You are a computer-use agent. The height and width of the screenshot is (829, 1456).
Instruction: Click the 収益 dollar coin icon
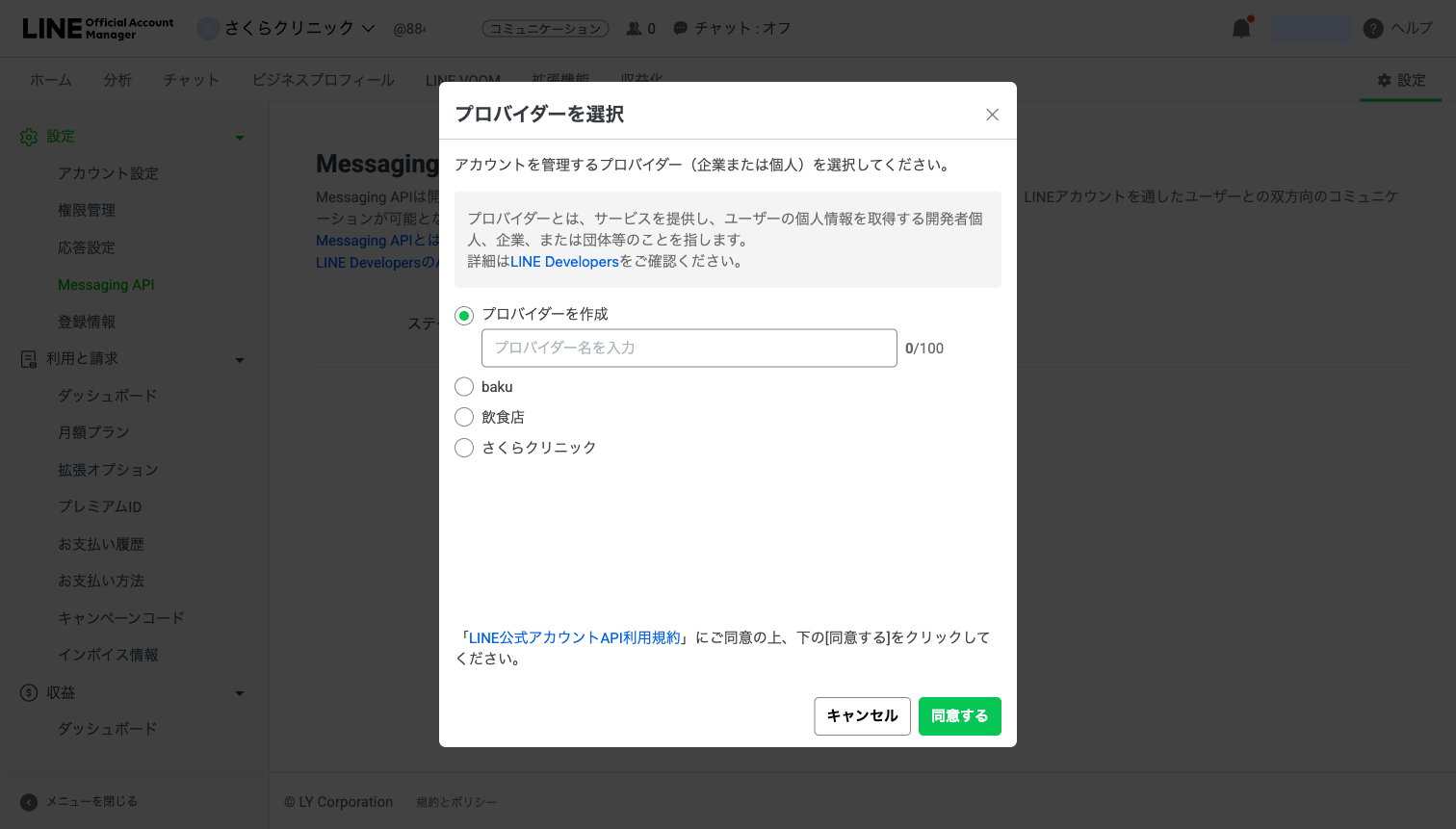29,692
